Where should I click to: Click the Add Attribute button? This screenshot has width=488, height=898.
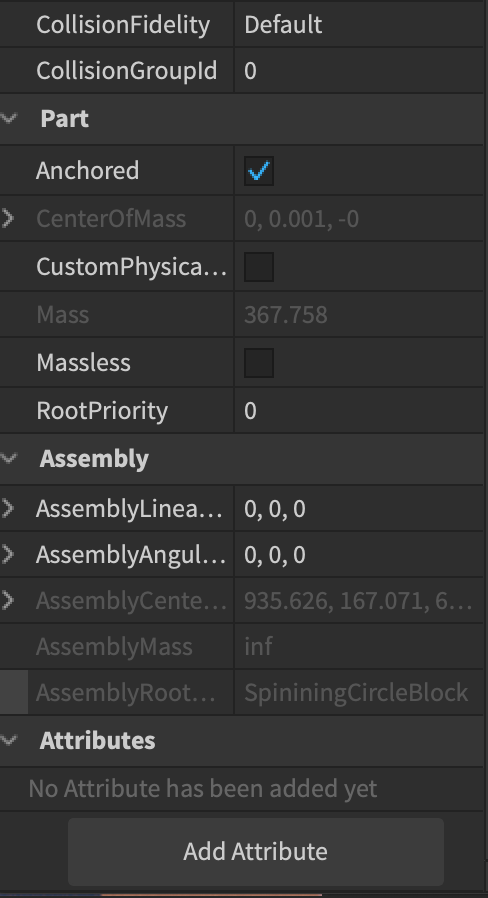[255, 852]
